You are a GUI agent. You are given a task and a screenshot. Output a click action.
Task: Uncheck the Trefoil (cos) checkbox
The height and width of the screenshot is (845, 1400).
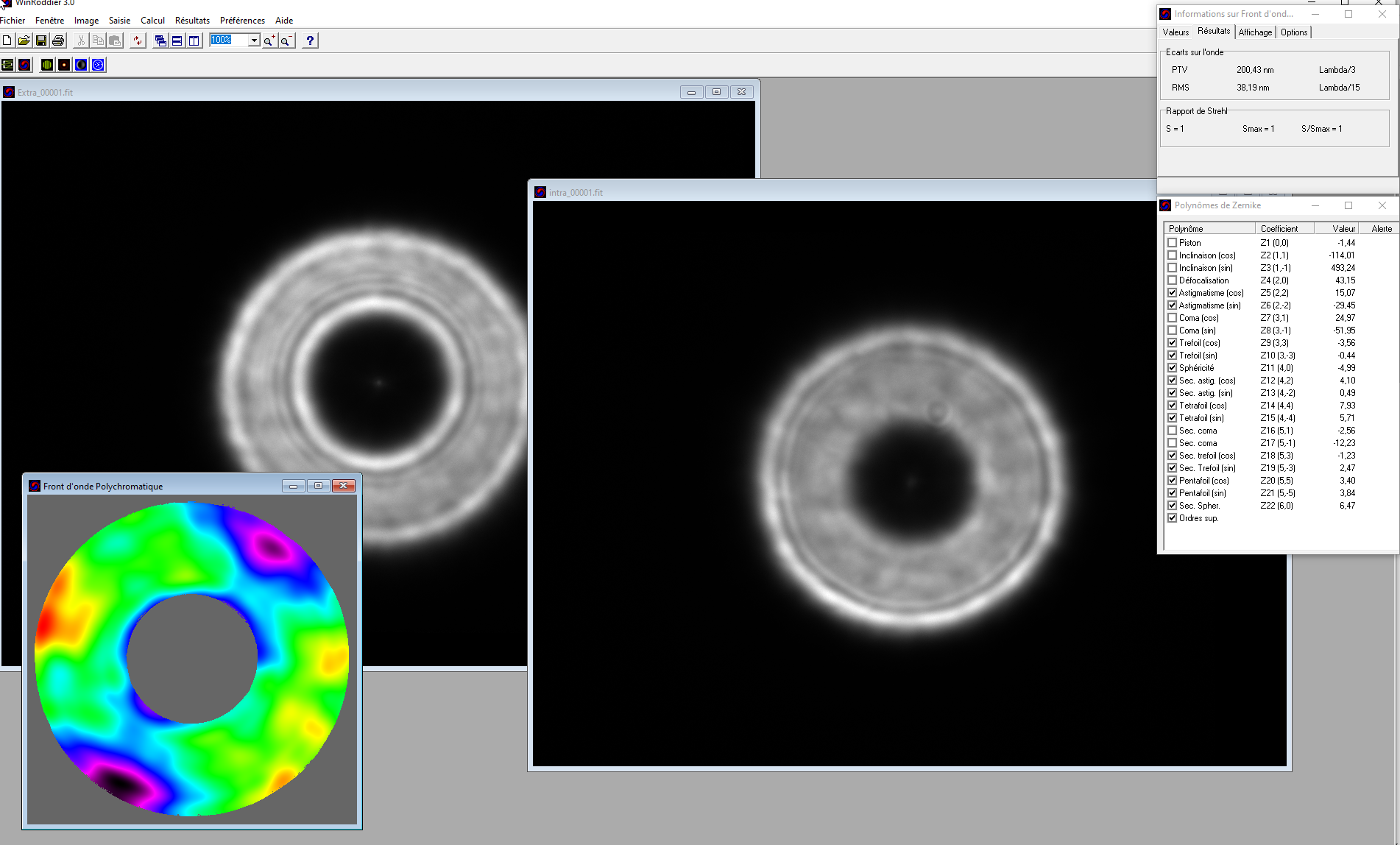[x=1173, y=343]
